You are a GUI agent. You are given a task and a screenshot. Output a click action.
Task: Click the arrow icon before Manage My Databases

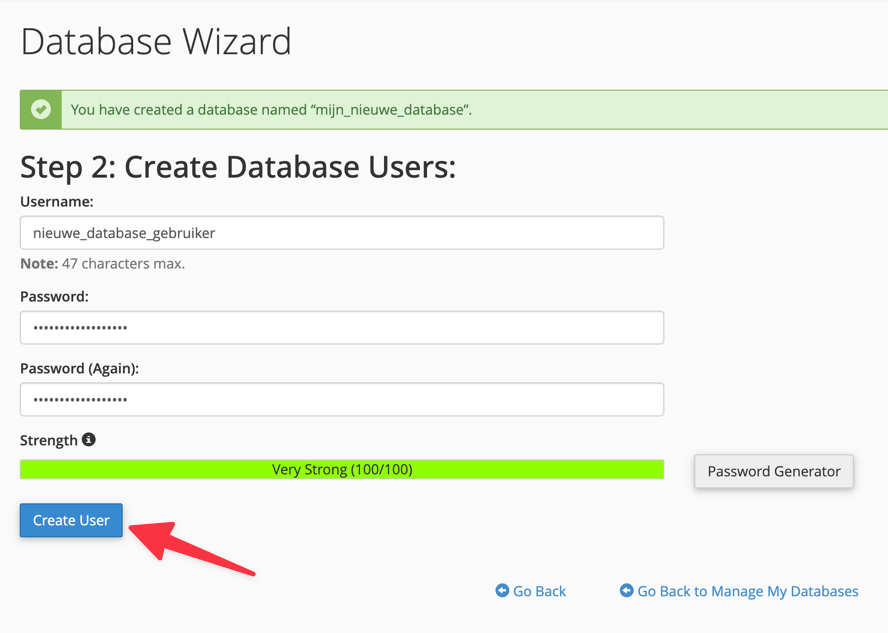point(627,590)
